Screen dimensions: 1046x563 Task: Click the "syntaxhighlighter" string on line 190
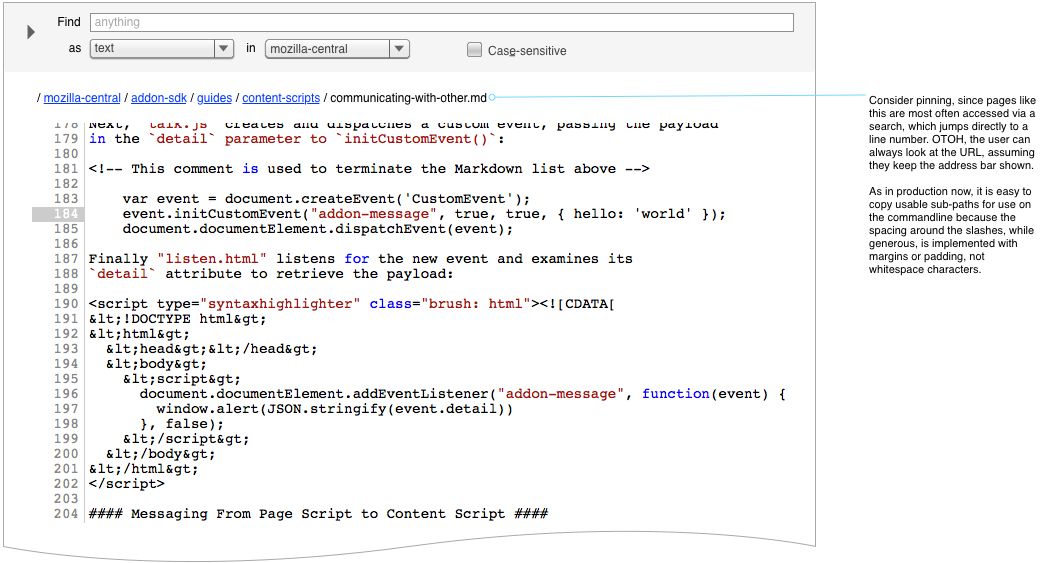(x=280, y=304)
